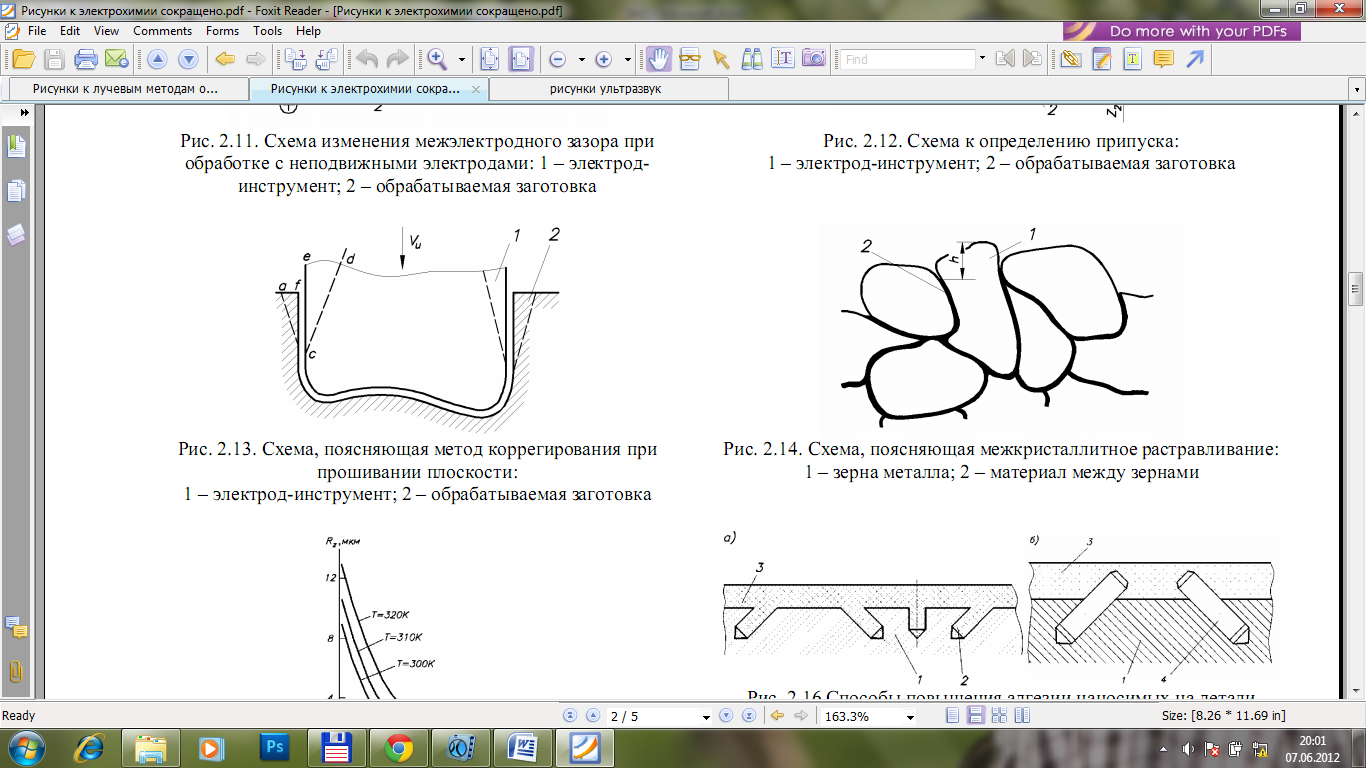Go to last page in status bar
Screen dimensions: 1366x768
(748, 716)
